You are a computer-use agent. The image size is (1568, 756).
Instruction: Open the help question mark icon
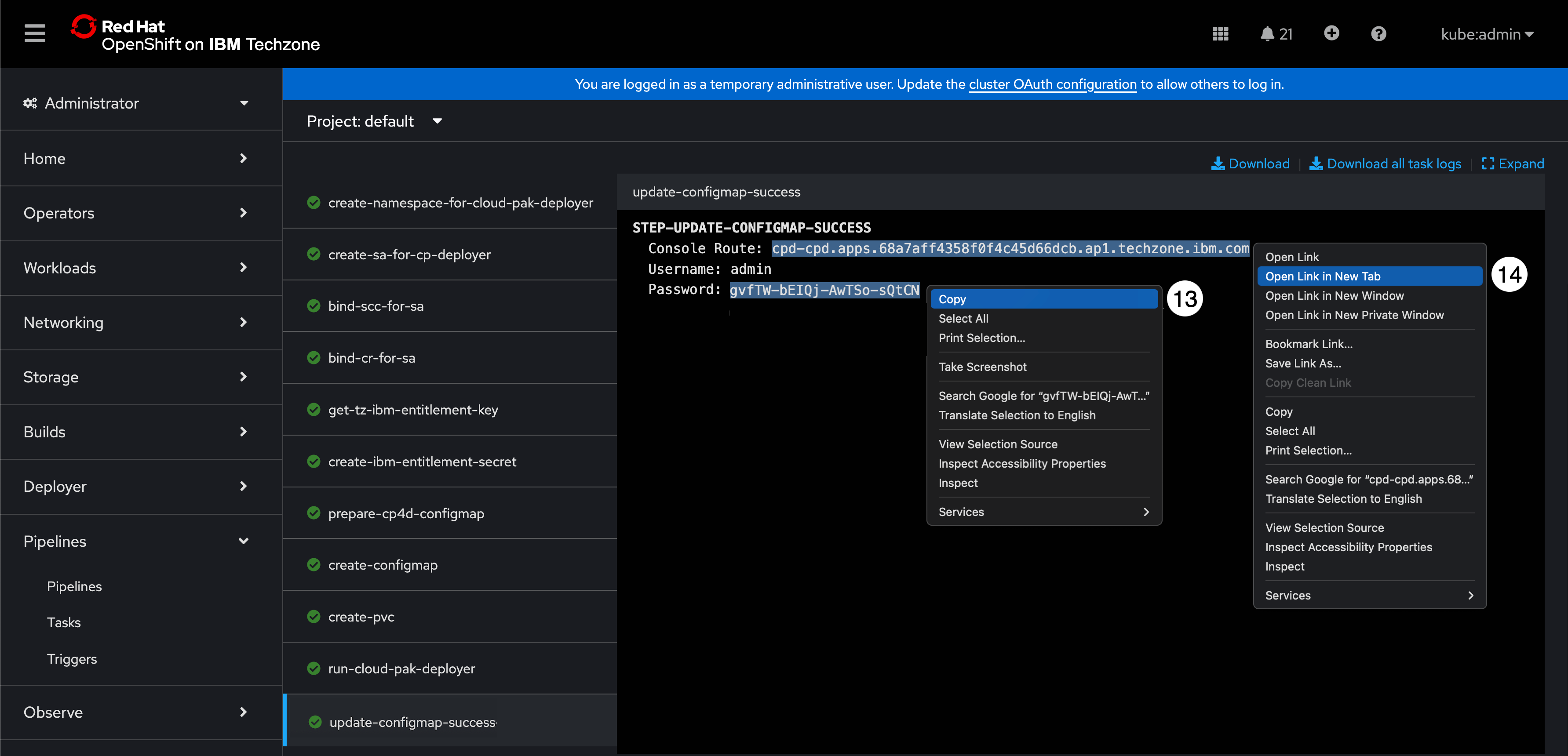point(1378,33)
